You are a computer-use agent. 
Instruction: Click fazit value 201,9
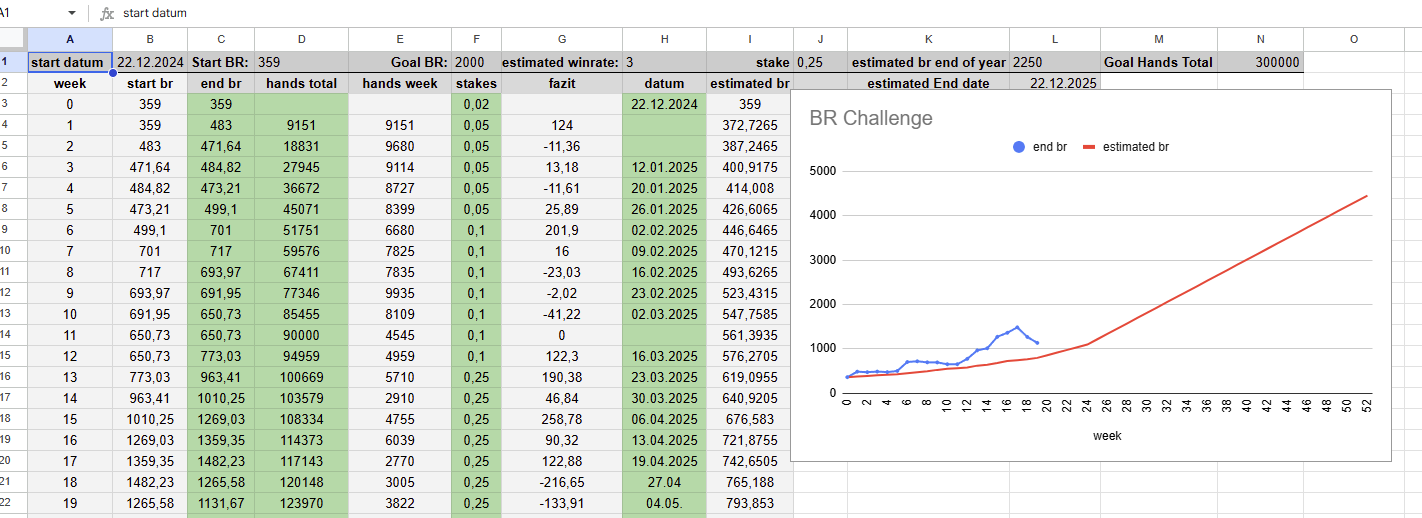coord(561,230)
